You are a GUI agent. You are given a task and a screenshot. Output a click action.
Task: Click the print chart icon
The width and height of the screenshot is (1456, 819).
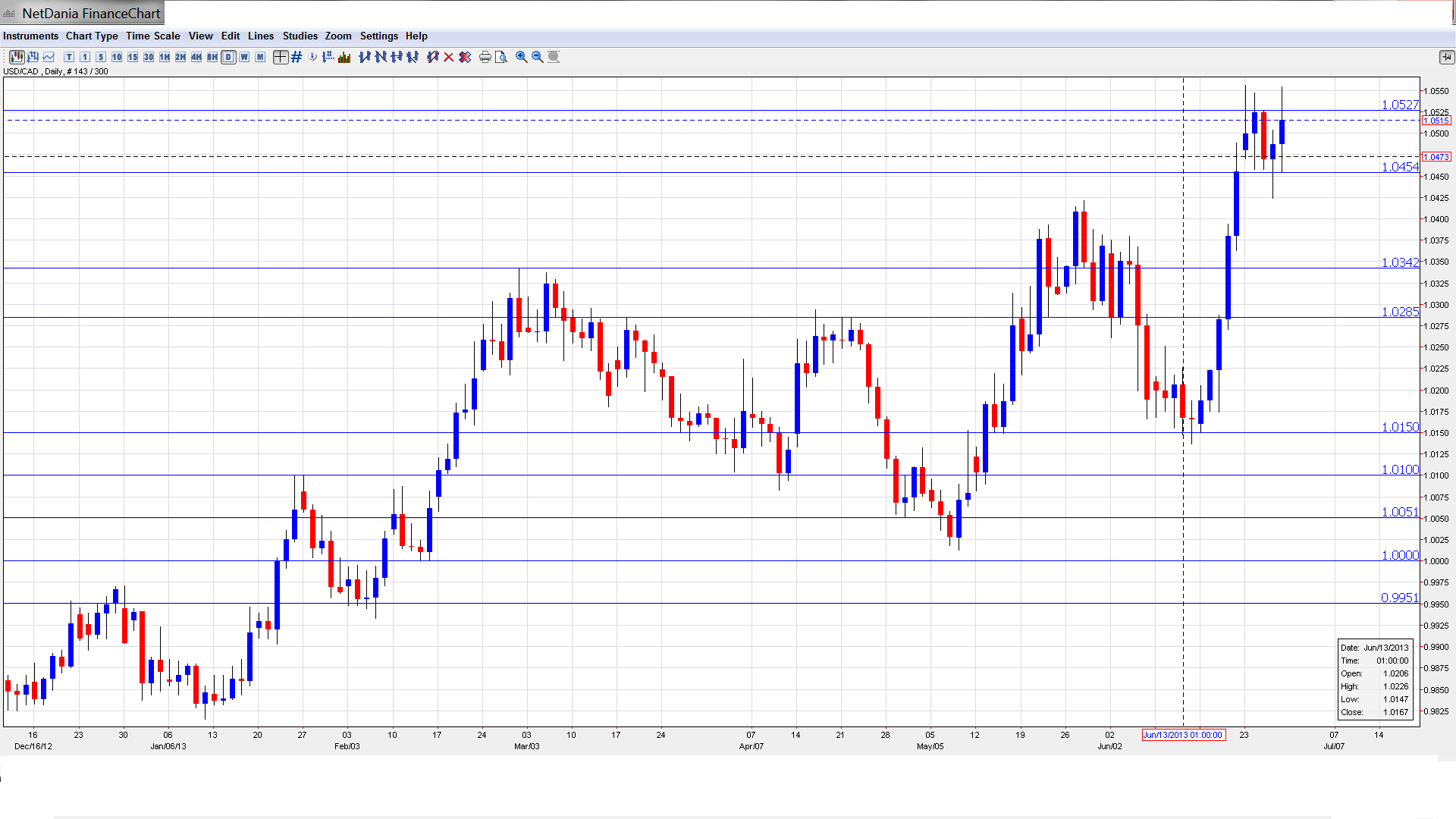click(x=485, y=57)
